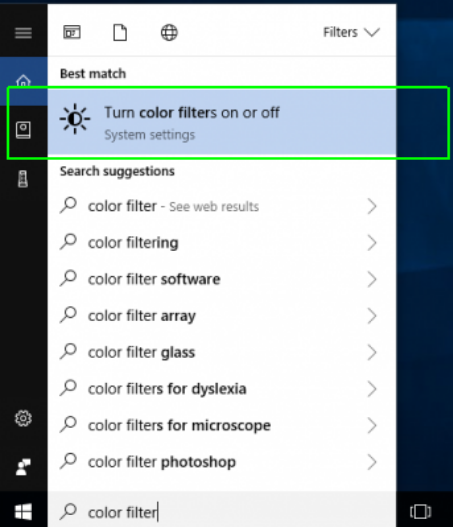Open the Notebook icon in the sidebar
Viewport: 453px width, 527px height.
point(23,130)
